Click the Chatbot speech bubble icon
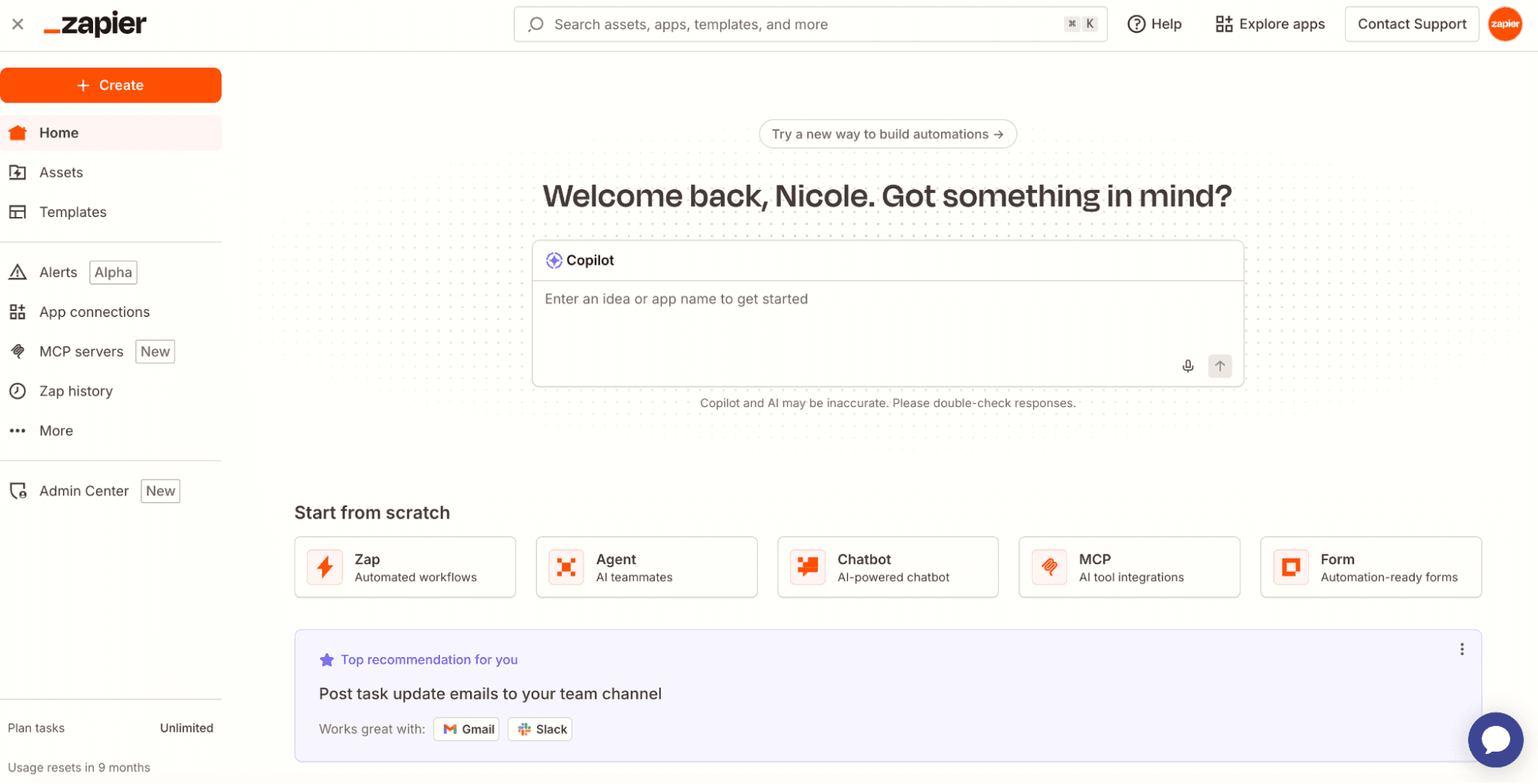Screen dimensions: 1538x784 [x=808, y=568]
